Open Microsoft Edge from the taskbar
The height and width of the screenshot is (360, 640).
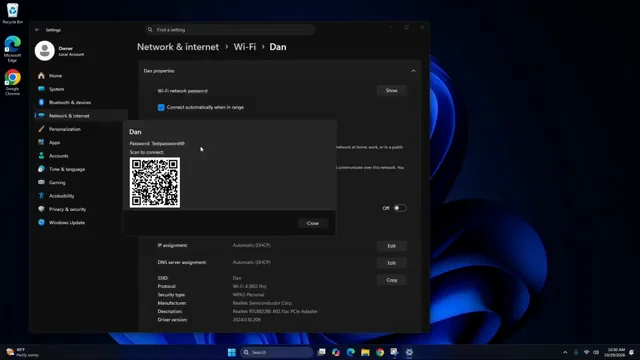(351, 352)
